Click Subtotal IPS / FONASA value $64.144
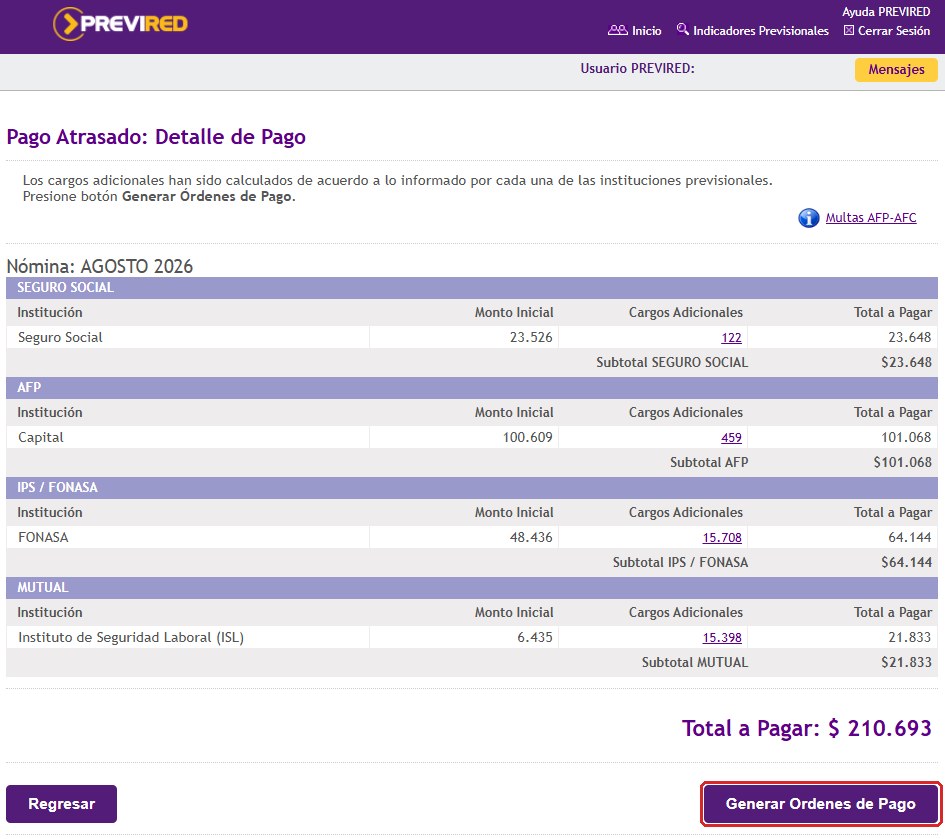The width and height of the screenshot is (945, 839). 906,562
